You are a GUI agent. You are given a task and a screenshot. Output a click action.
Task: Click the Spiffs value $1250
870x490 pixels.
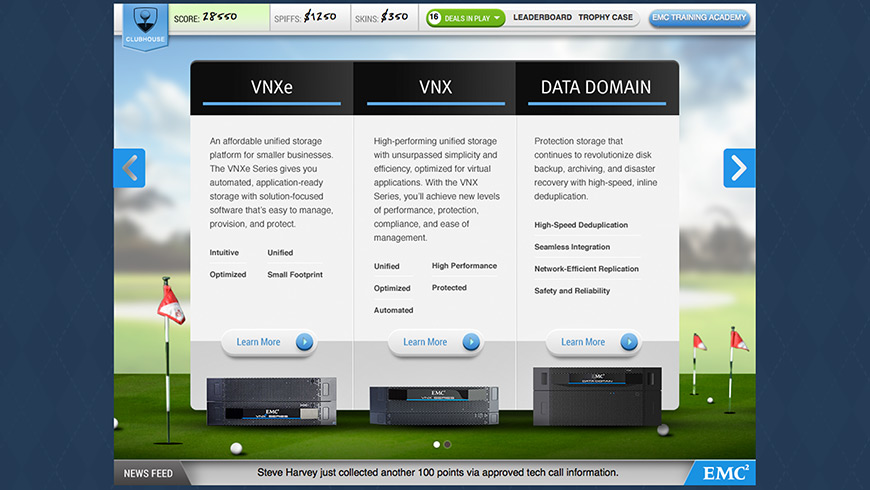click(x=320, y=17)
